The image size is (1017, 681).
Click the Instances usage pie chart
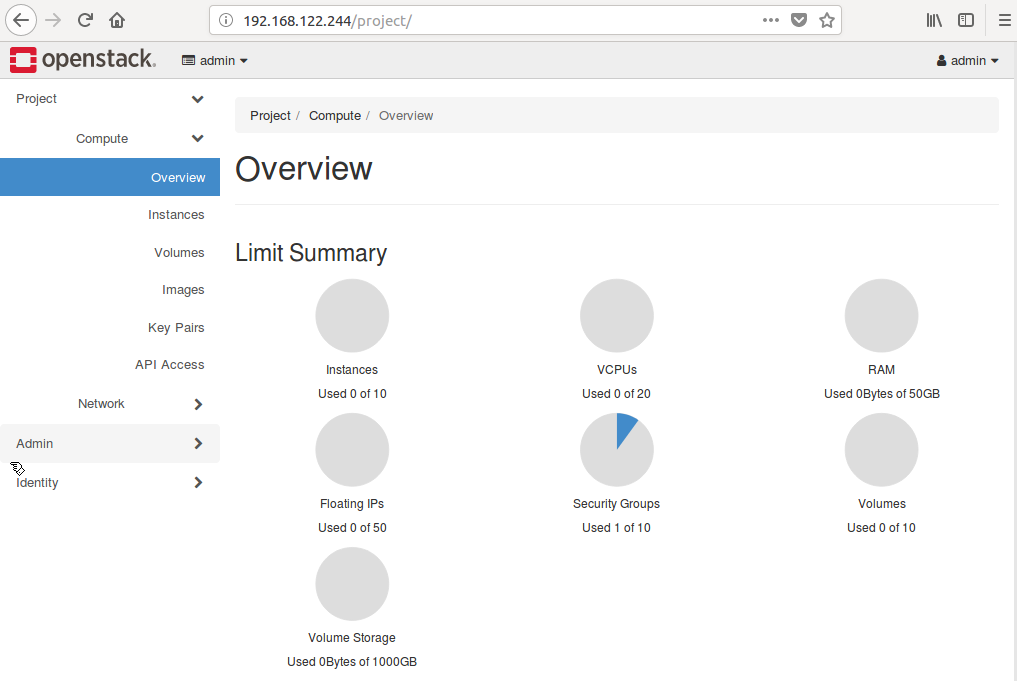[x=352, y=316]
